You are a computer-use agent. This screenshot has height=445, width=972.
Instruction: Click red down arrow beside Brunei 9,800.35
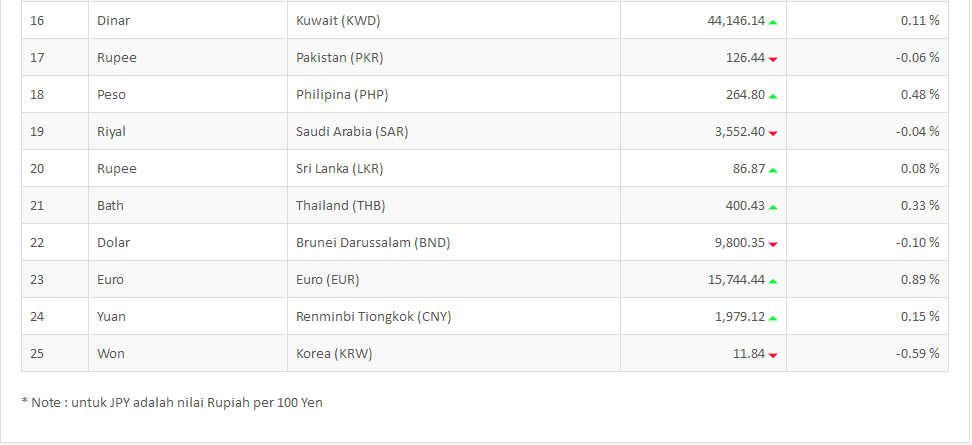773,244
